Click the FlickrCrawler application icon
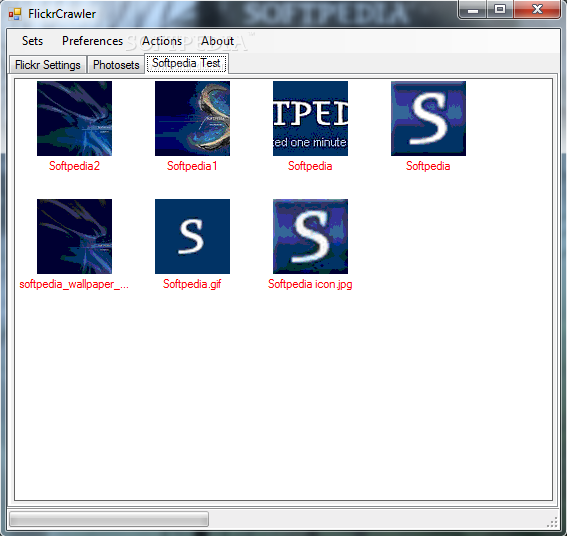This screenshot has height=536, width=567. (x=15, y=14)
